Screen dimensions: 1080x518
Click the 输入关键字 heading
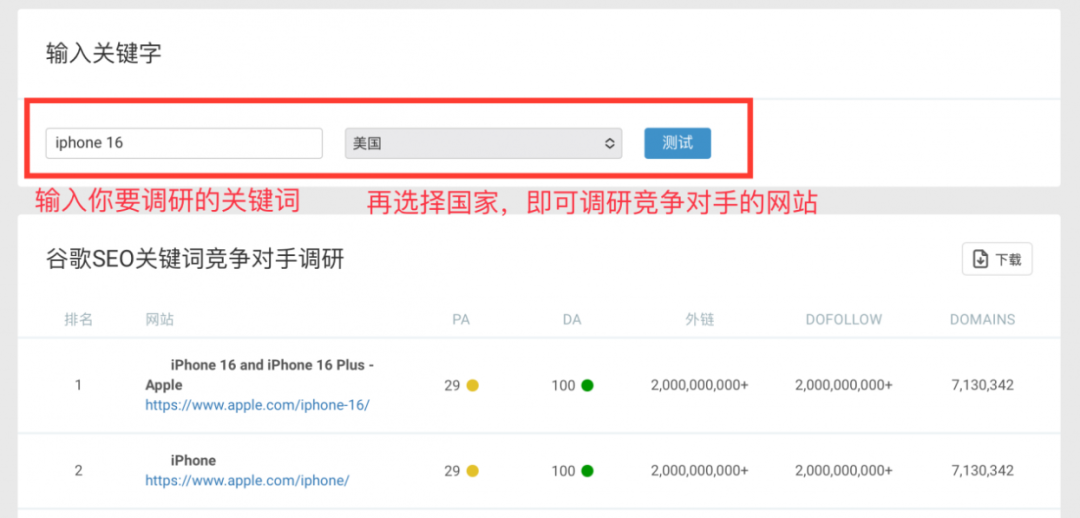[x=104, y=53]
